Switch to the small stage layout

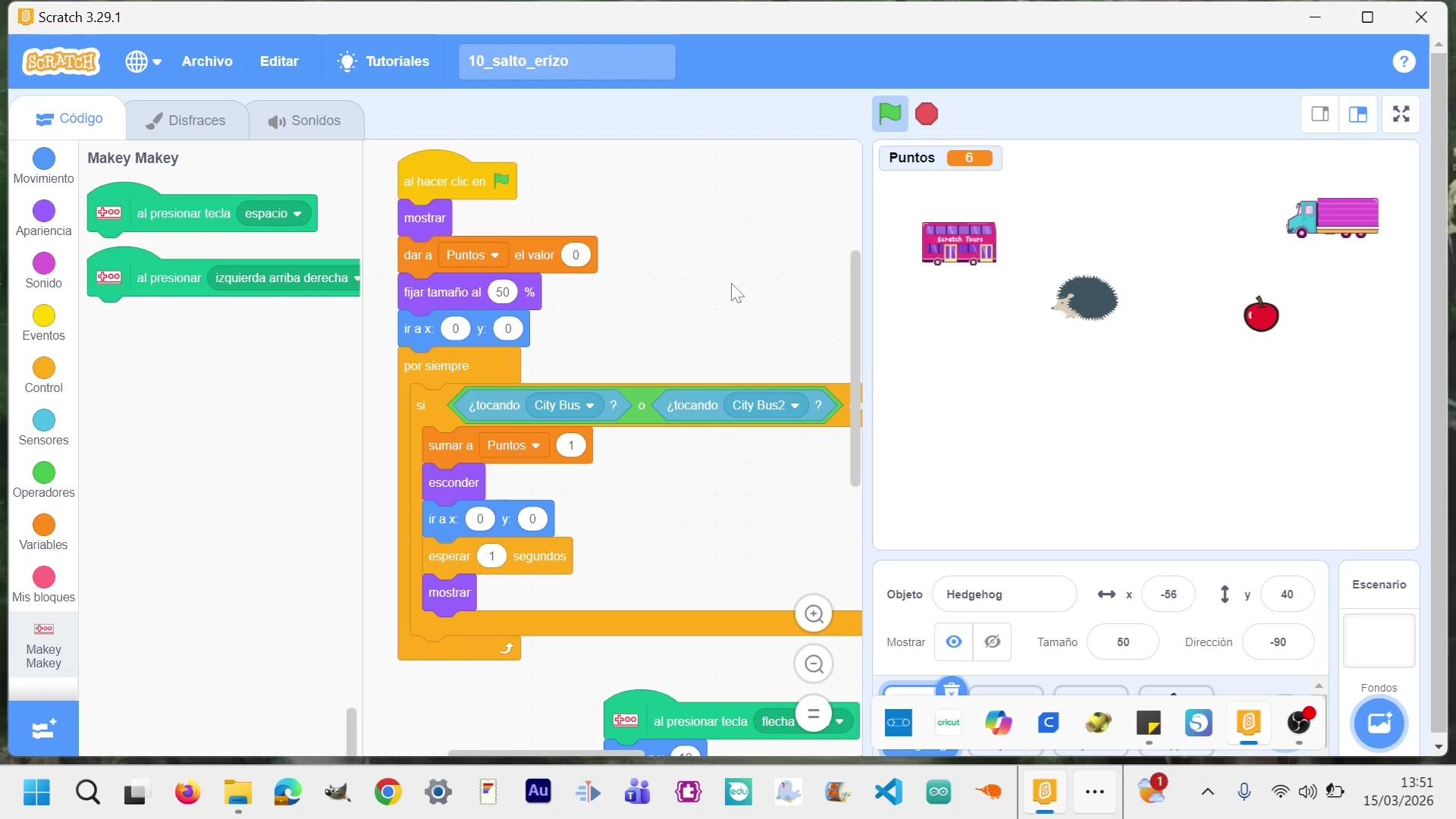[1319, 115]
